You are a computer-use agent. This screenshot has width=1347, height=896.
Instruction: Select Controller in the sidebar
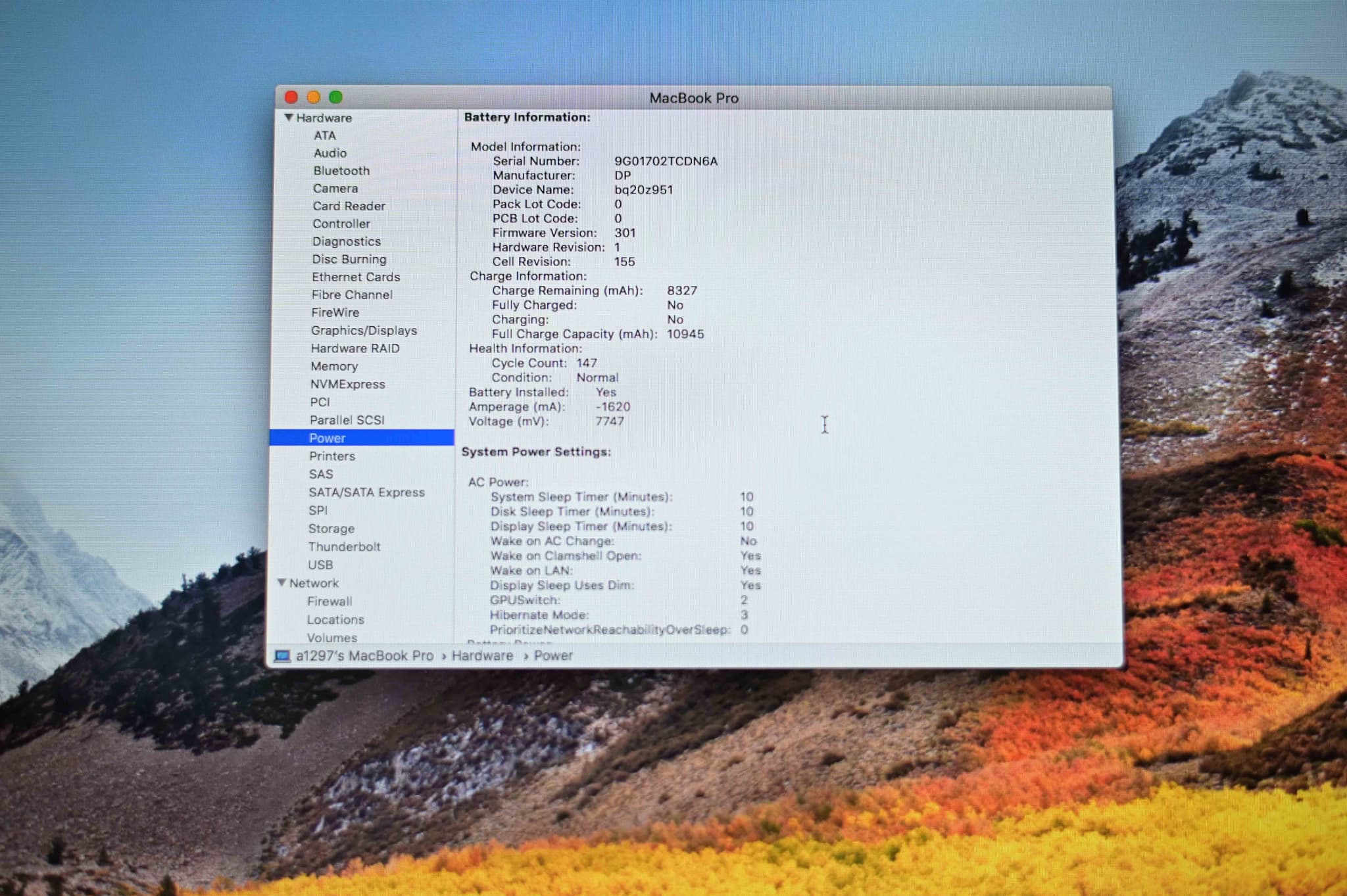[341, 224]
